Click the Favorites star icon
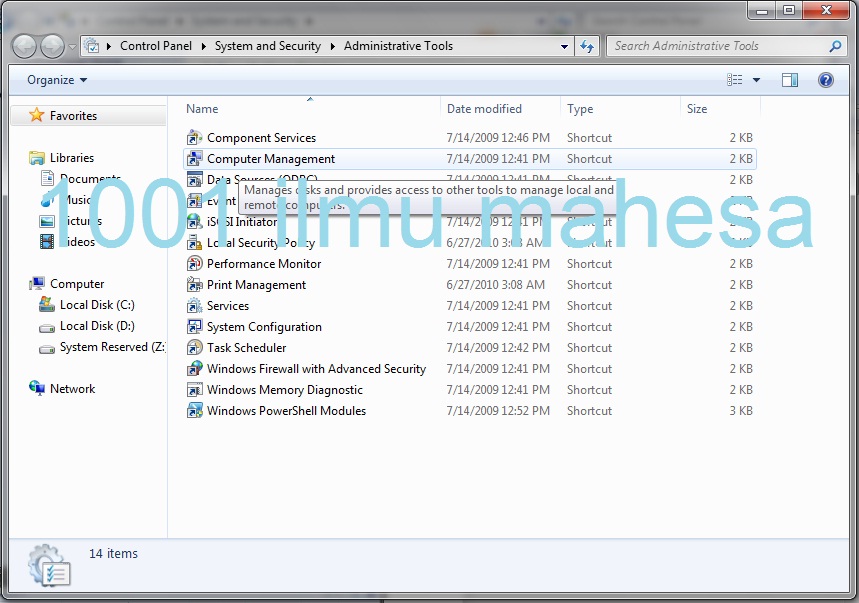Viewport: 859px width, 603px height. tap(36, 115)
